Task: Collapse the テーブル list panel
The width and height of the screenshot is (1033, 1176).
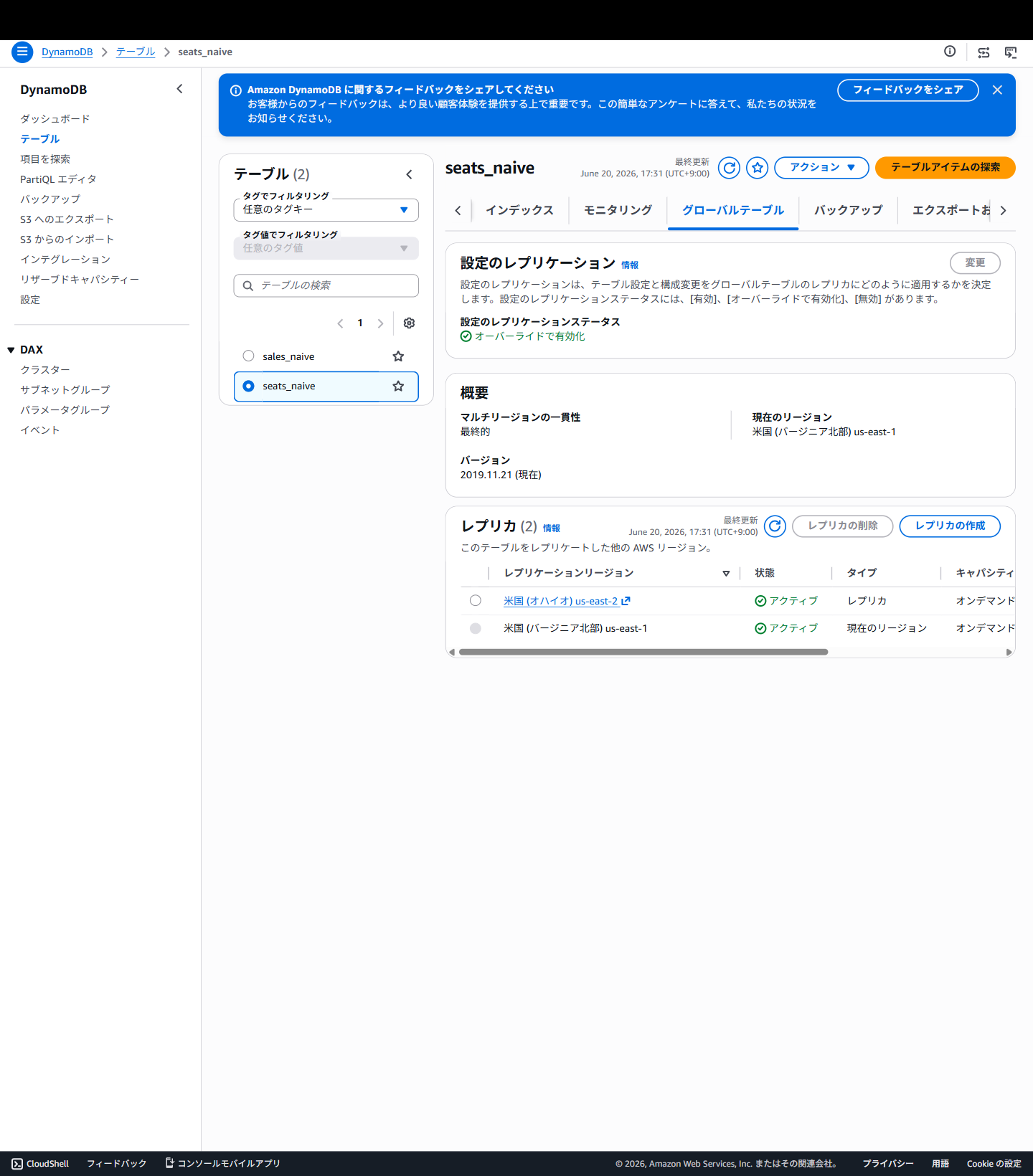Action: [409, 174]
